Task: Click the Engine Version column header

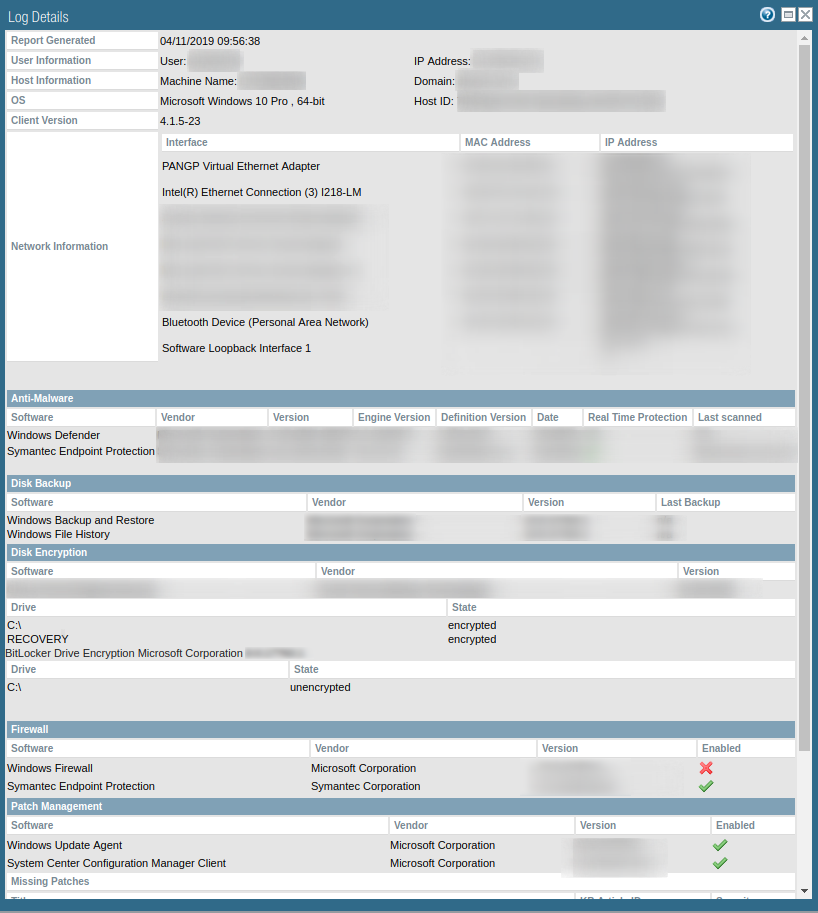Action: point(394,417)
